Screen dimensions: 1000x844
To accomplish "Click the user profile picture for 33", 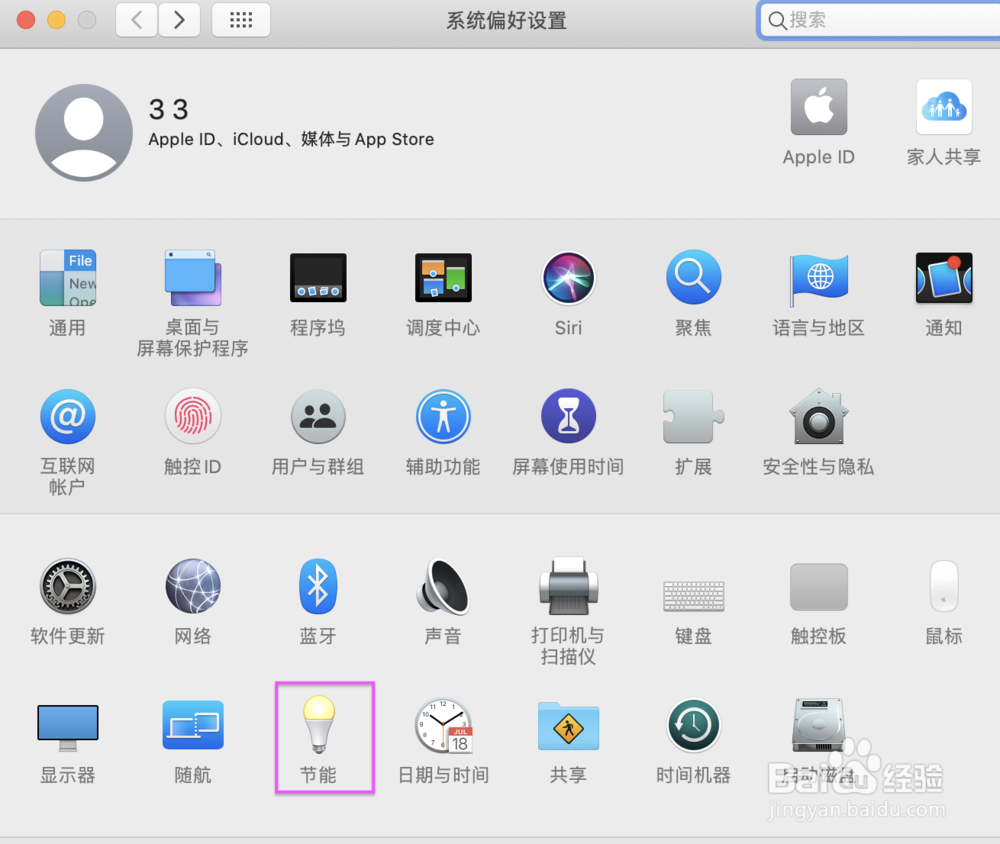I will coord(84,131).
